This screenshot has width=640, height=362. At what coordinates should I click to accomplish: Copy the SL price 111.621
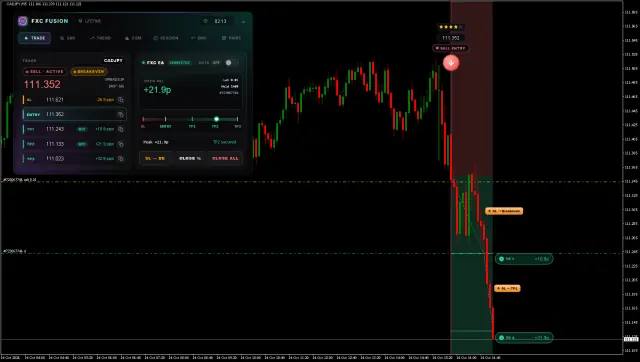click(x=121, y=100)
